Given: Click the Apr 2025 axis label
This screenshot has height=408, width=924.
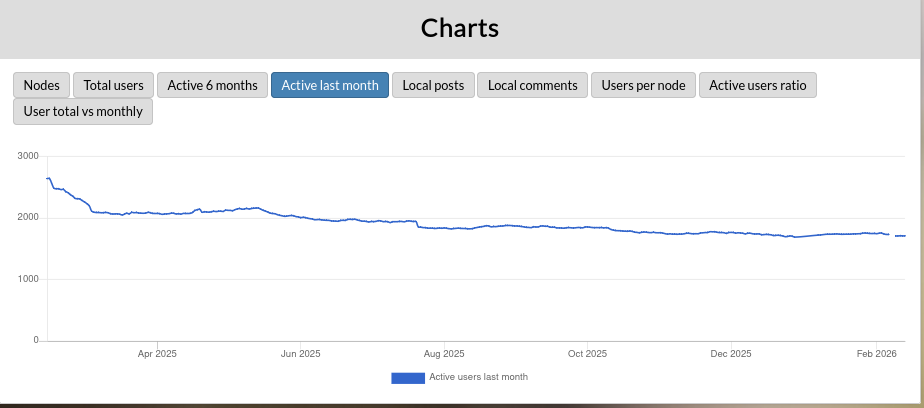Looking at the screenshot, I should 157,354.
